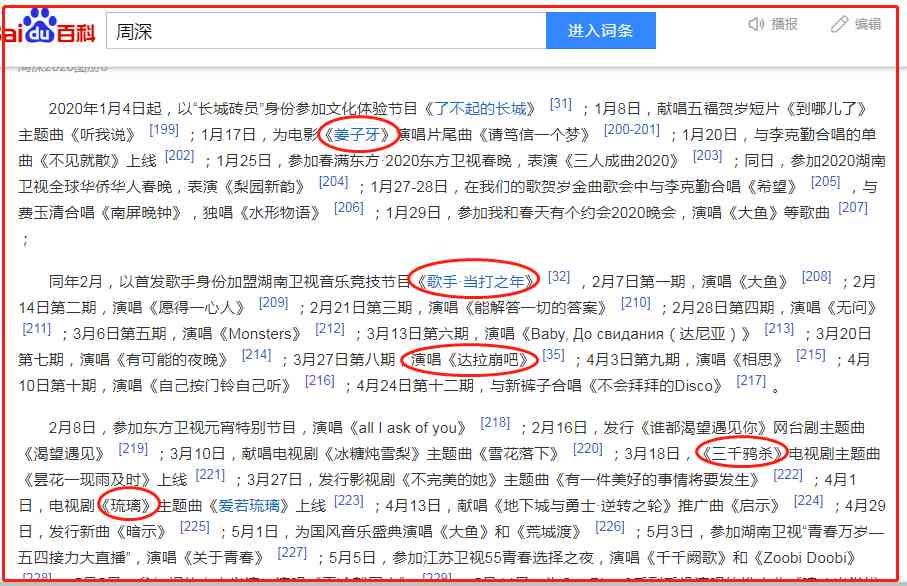Screen dimensions: 907x586
Task: Click citation reference [223]
Action: point(349,500)
